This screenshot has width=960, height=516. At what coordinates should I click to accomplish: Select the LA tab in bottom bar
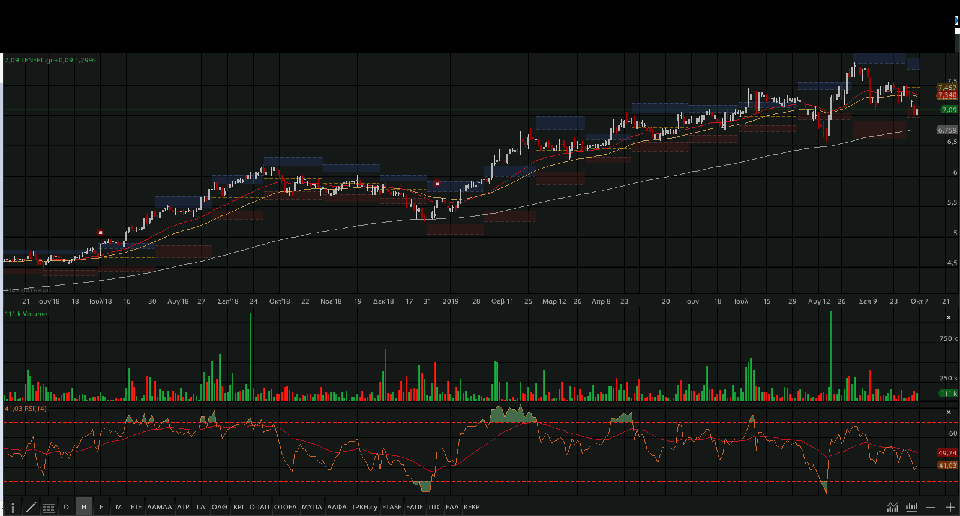[x=200, y=508]
